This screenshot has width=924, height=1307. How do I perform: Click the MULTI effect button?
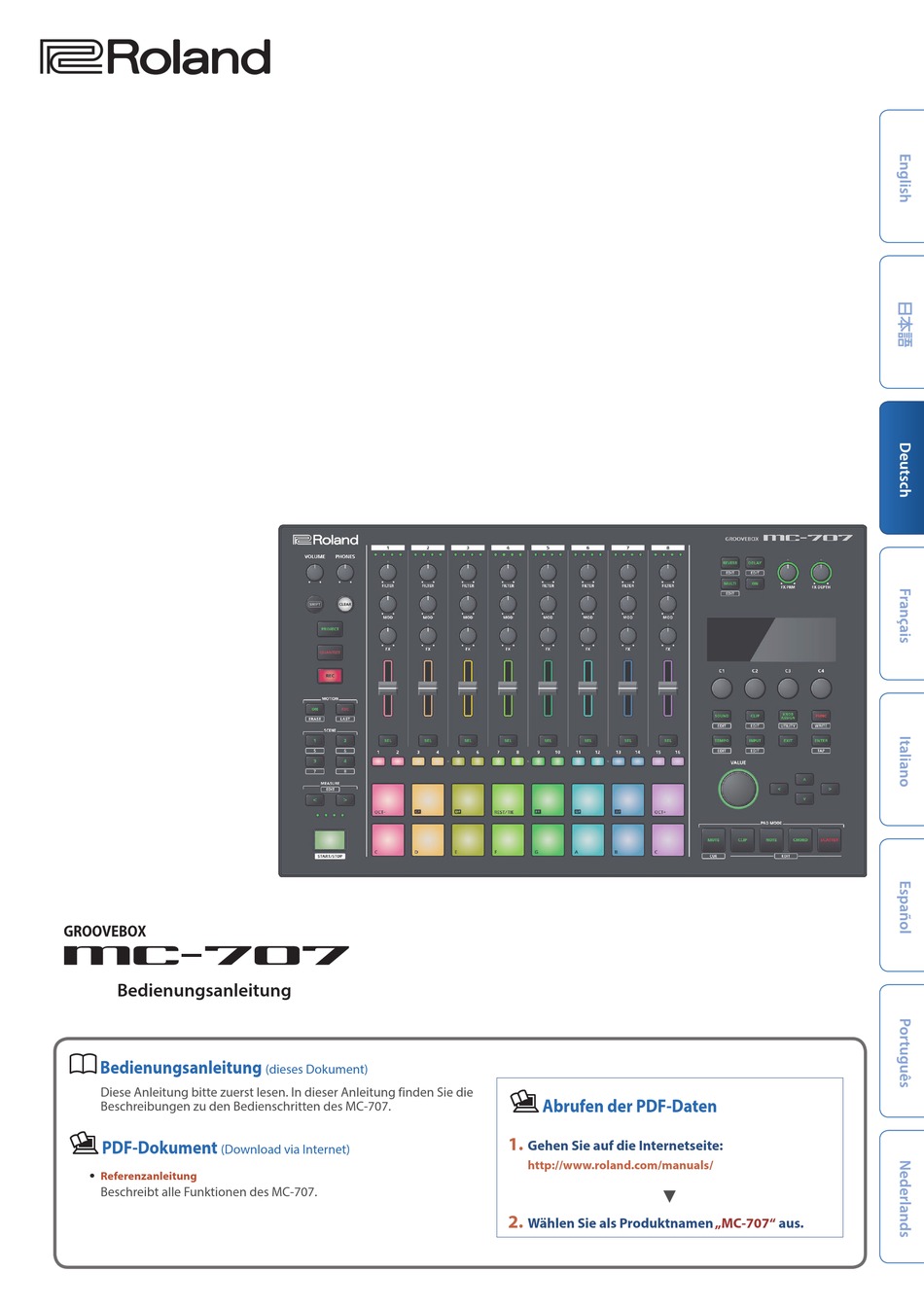coord(729,583)
